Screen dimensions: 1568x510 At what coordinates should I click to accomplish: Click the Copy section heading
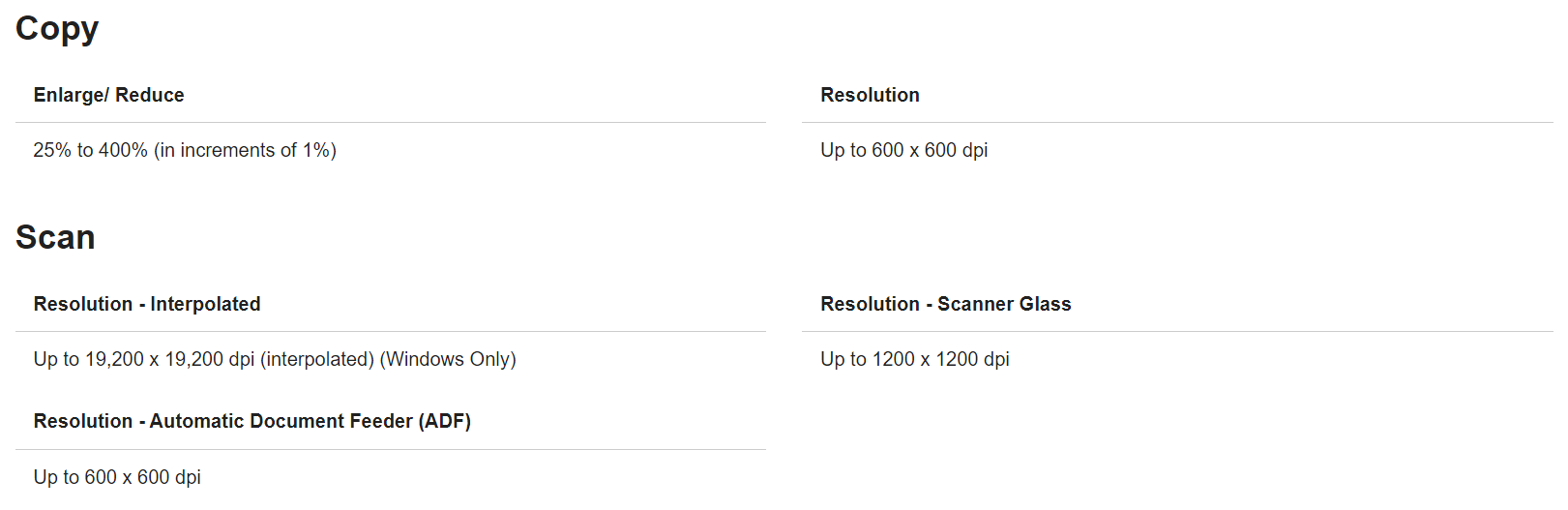[x=57, y=29]
